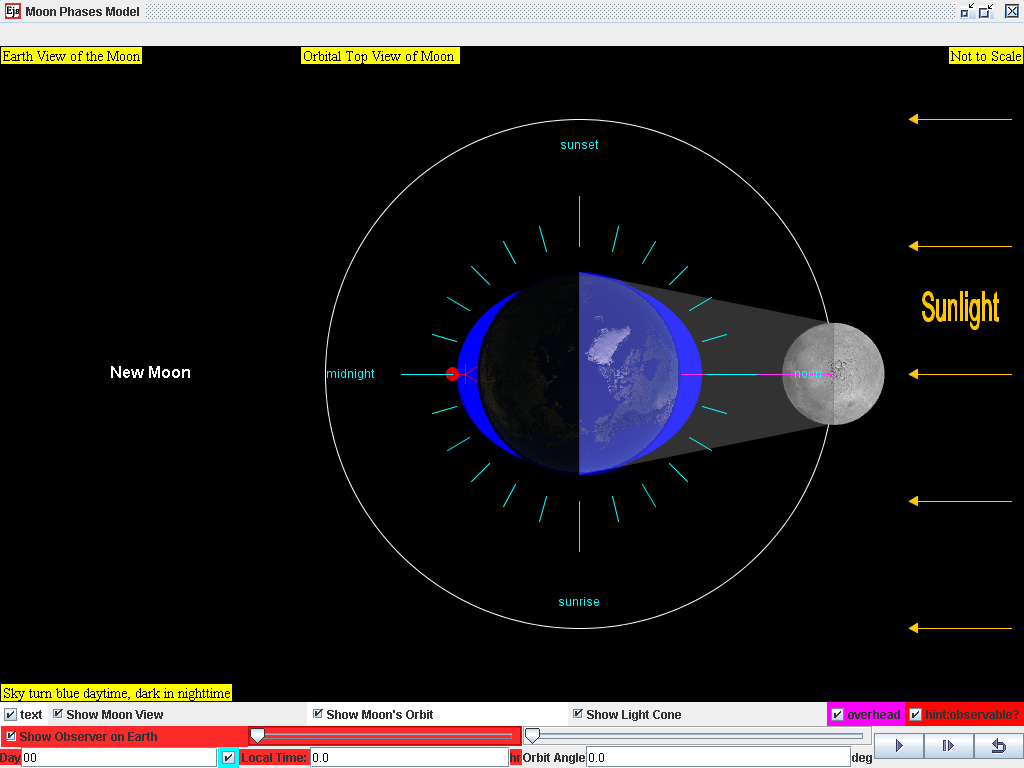
Task: Toggle the hint:observable? checkbox
Action: coord(915,715)
